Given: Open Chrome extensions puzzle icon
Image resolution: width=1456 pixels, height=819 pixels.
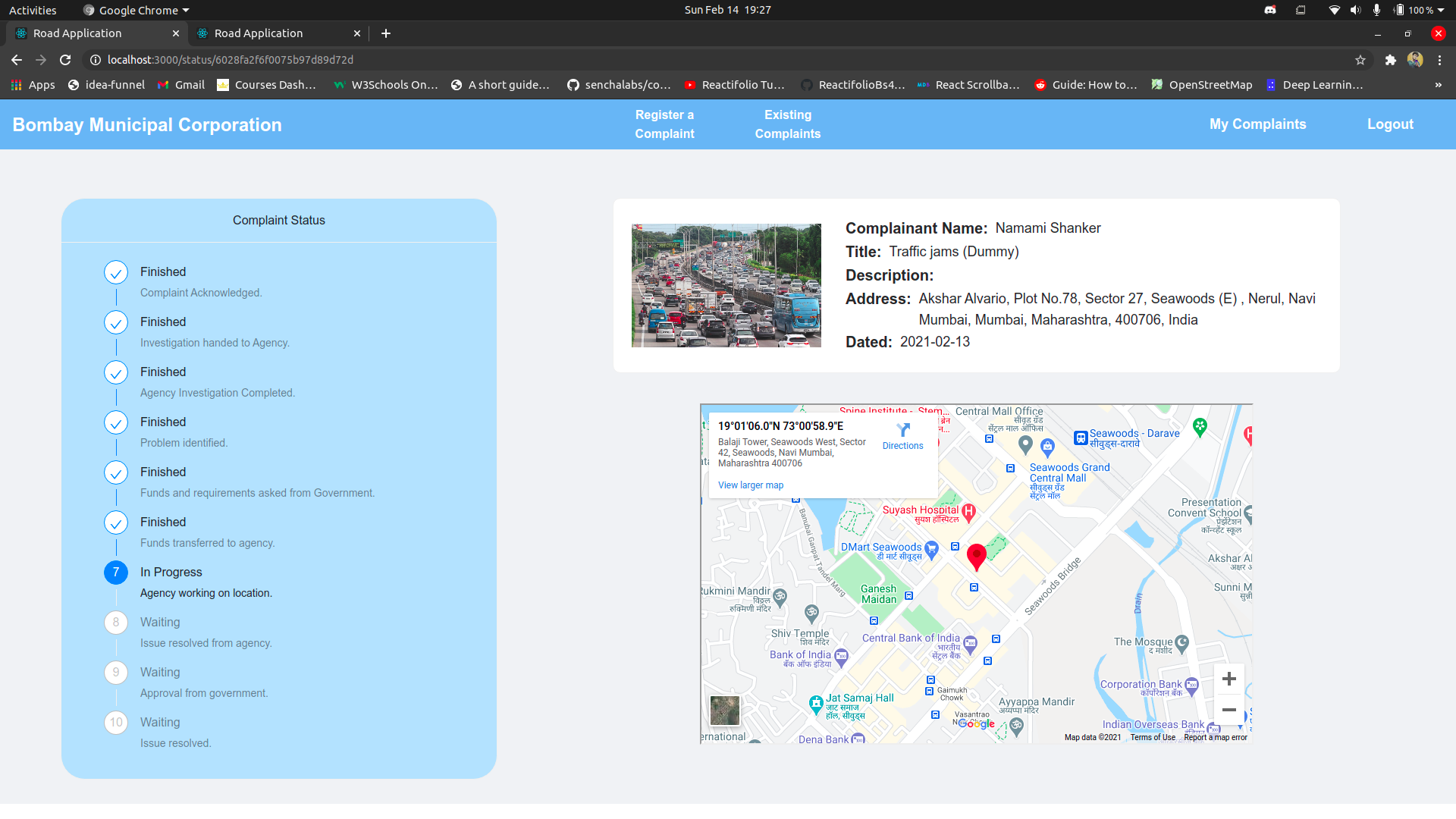Looking at the screenshot, I should click(1390, 60).
